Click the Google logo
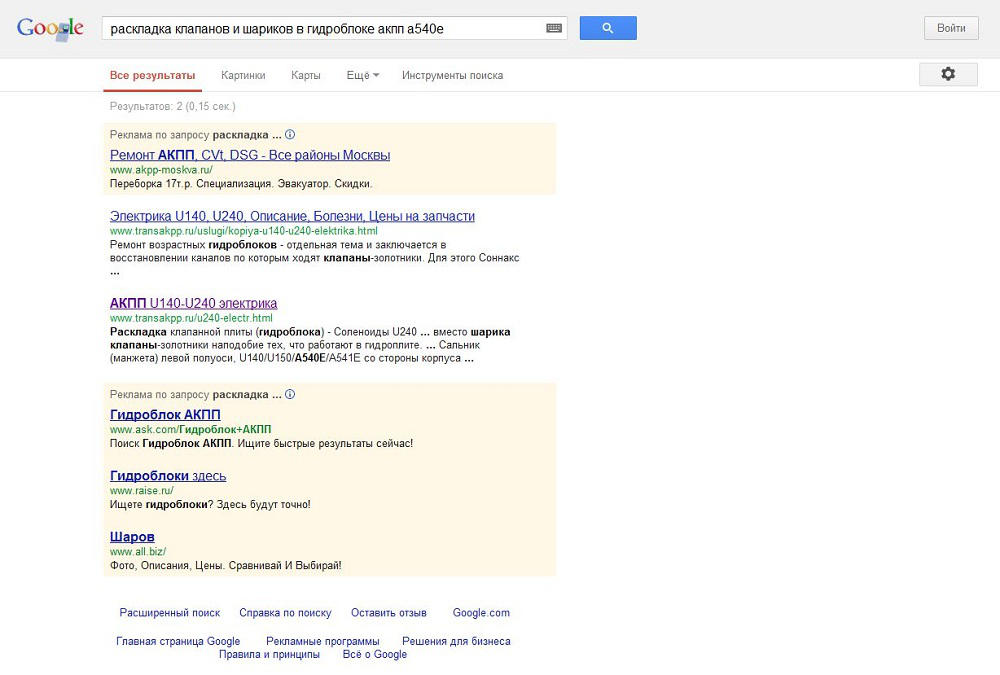Image resolution: width=1000 pixels, height=675 pixels. tap(50, 28)
